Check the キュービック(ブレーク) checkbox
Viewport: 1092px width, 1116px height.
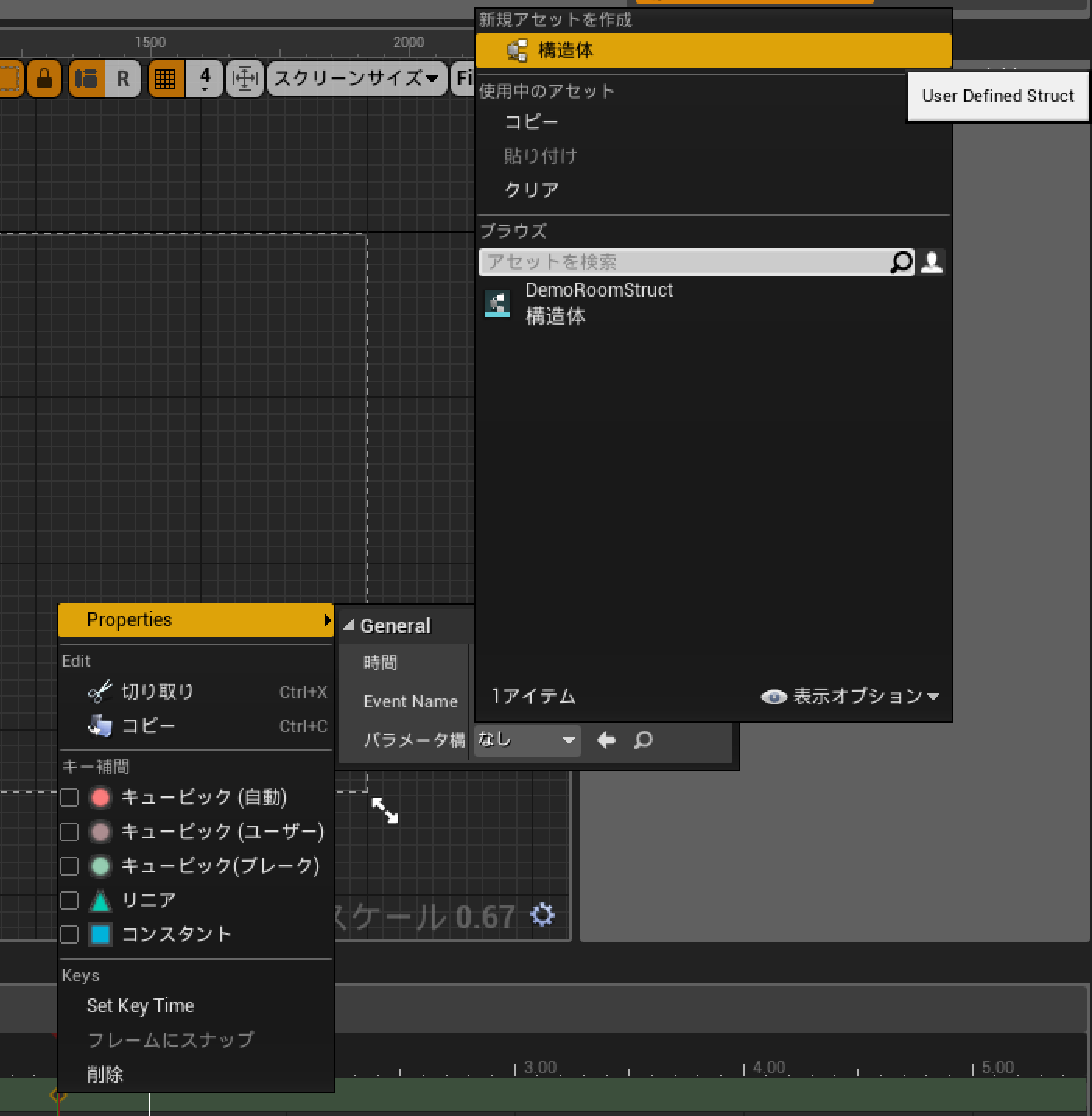(x=69, y=866)
